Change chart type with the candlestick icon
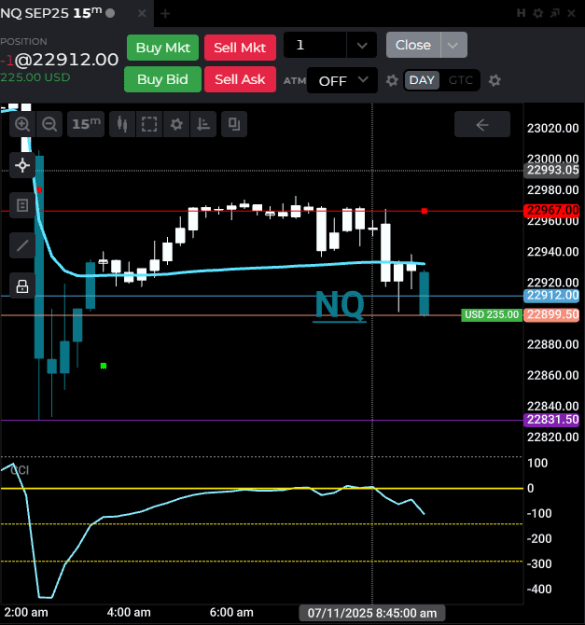The height and width of the screenshot is (625, 585). pos(122,124)
